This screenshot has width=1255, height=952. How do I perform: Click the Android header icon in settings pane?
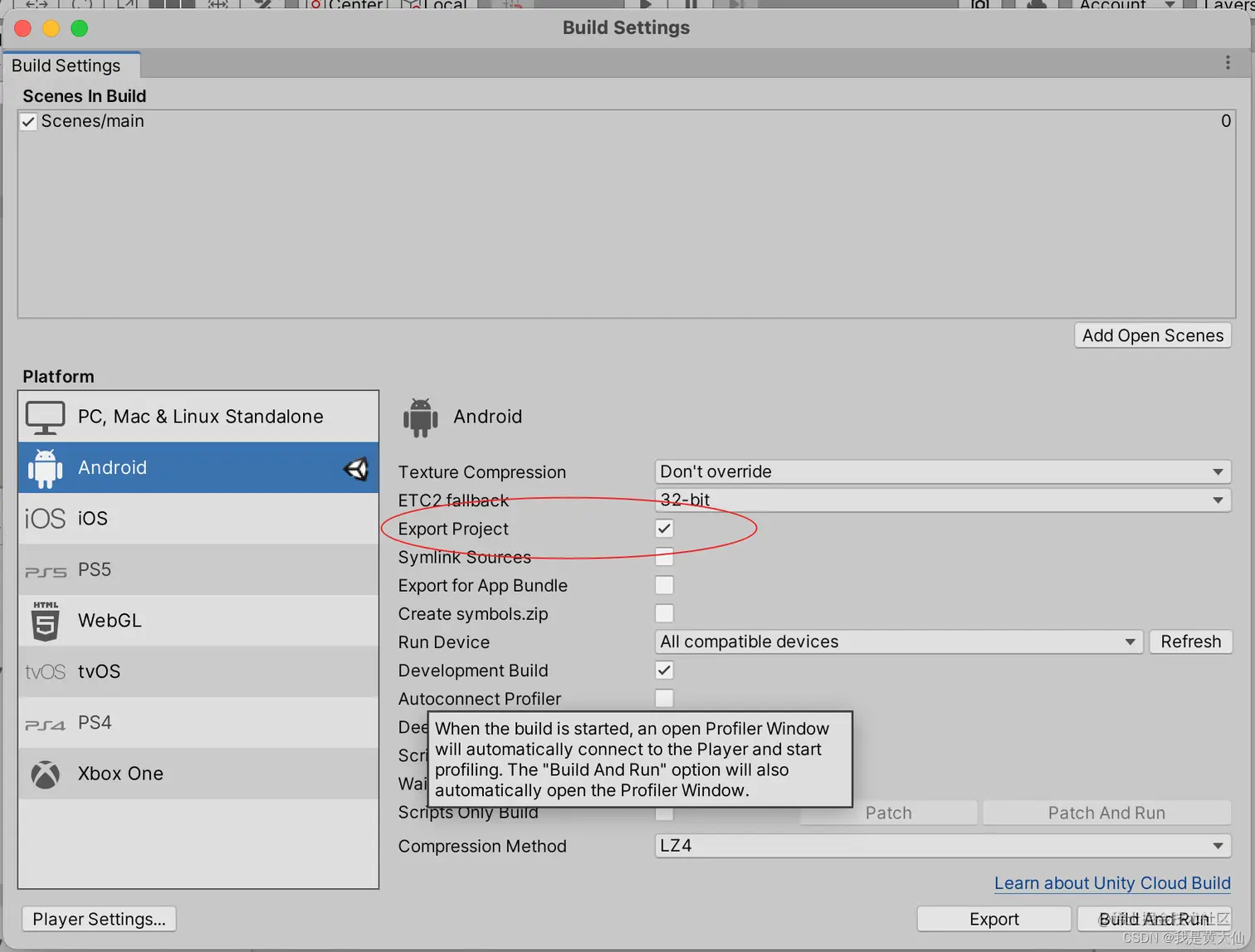pyautogui.click(x=420, y=417)
